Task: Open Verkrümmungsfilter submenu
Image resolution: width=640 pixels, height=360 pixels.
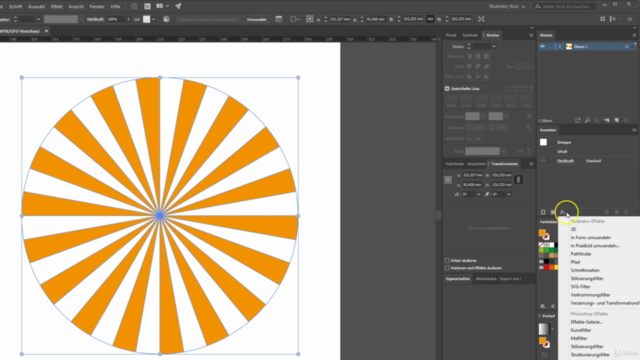Action: [x=590, y=295]
